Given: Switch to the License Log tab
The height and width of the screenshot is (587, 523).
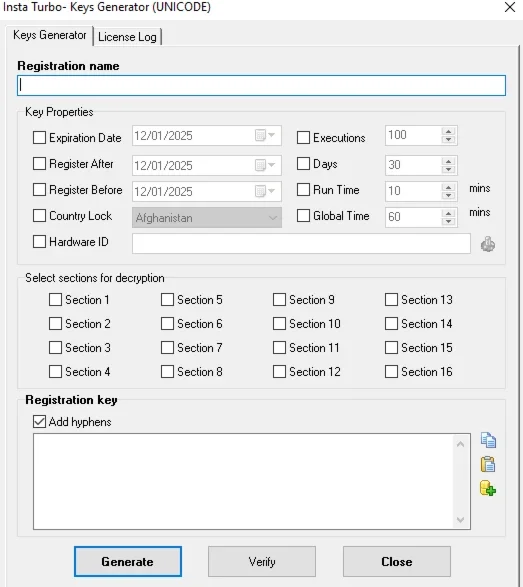Looking at the screenshot, I should [x=127, y=37].
